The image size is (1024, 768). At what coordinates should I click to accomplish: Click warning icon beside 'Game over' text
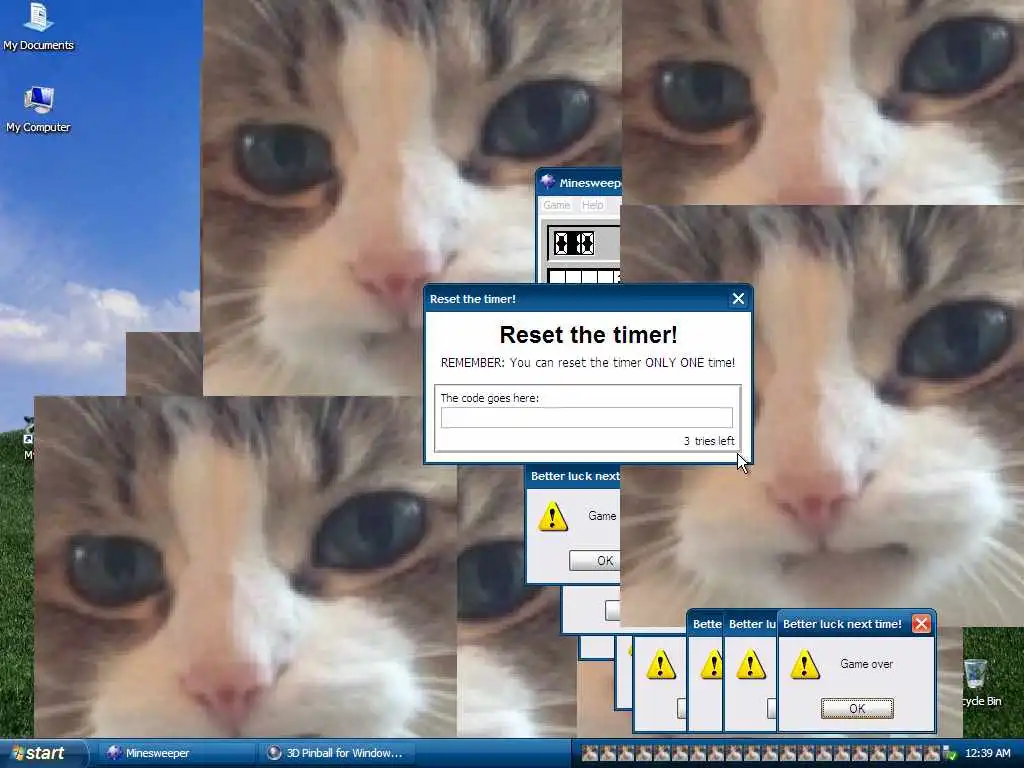[805, 664]
